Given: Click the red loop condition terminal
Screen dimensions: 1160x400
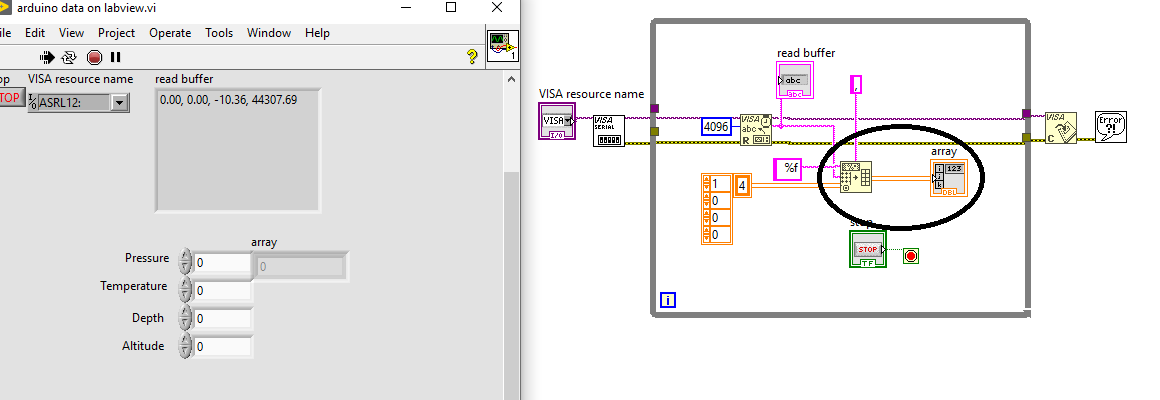Looking at the screenshot, I should coord(911,256).
